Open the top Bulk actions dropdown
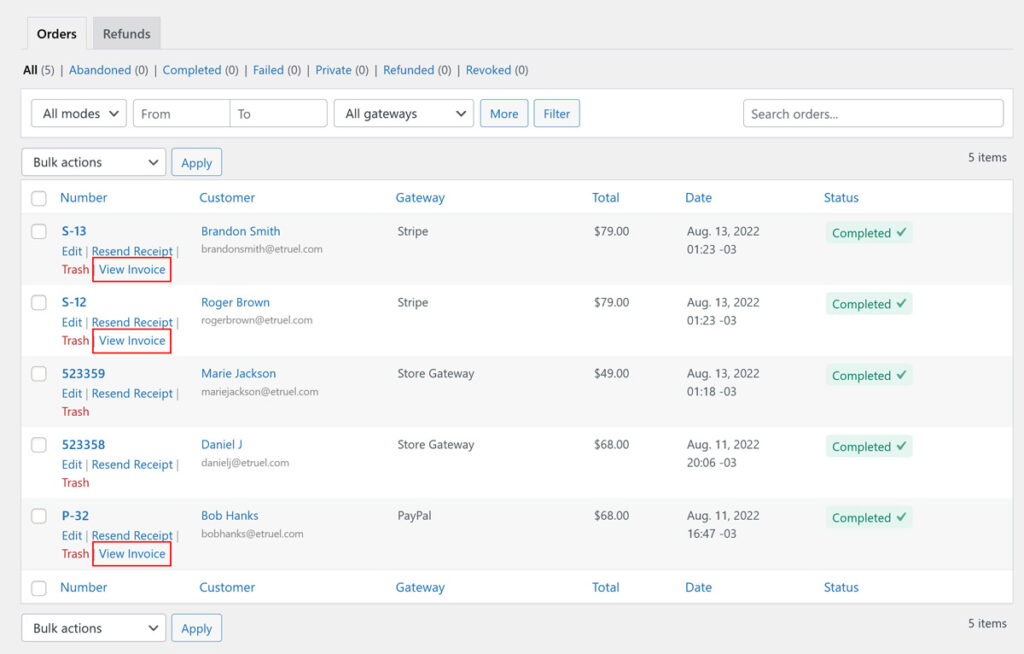 (x=93, y=161)
